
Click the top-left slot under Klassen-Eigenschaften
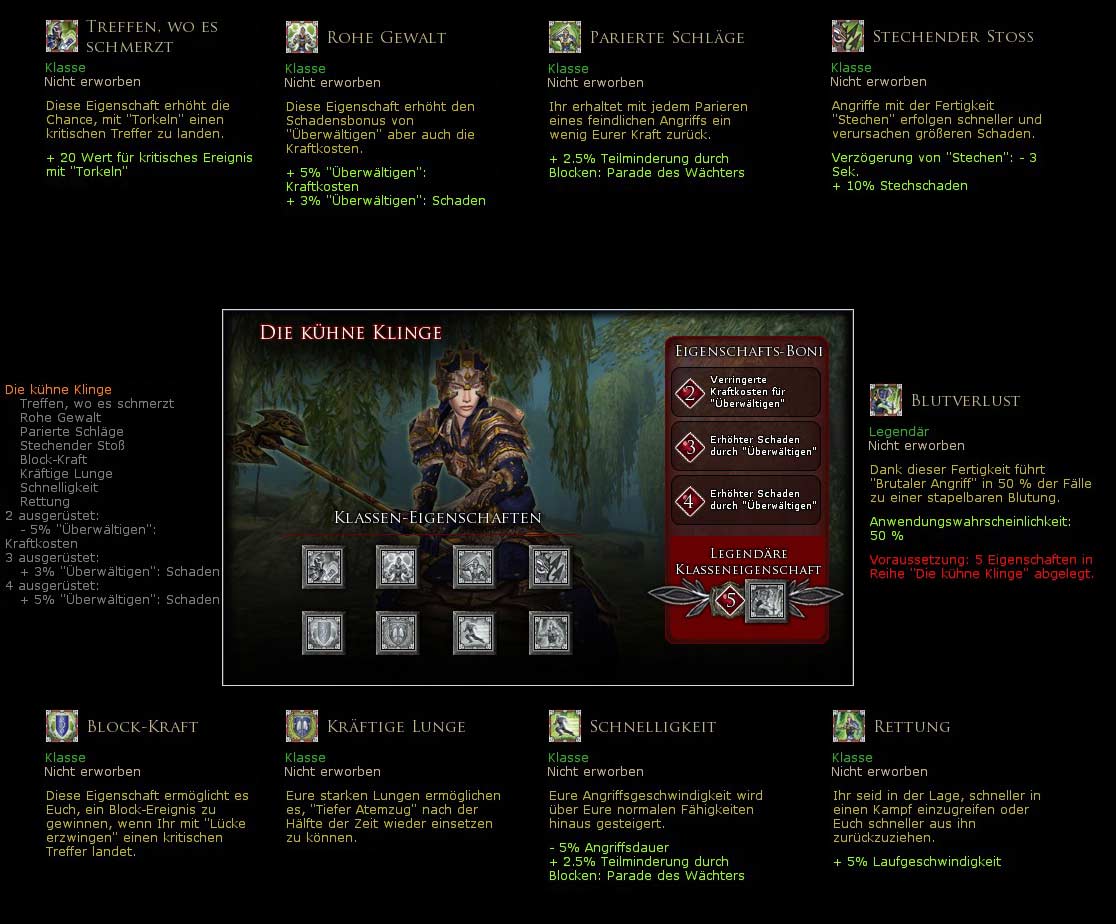click(323, 567)
